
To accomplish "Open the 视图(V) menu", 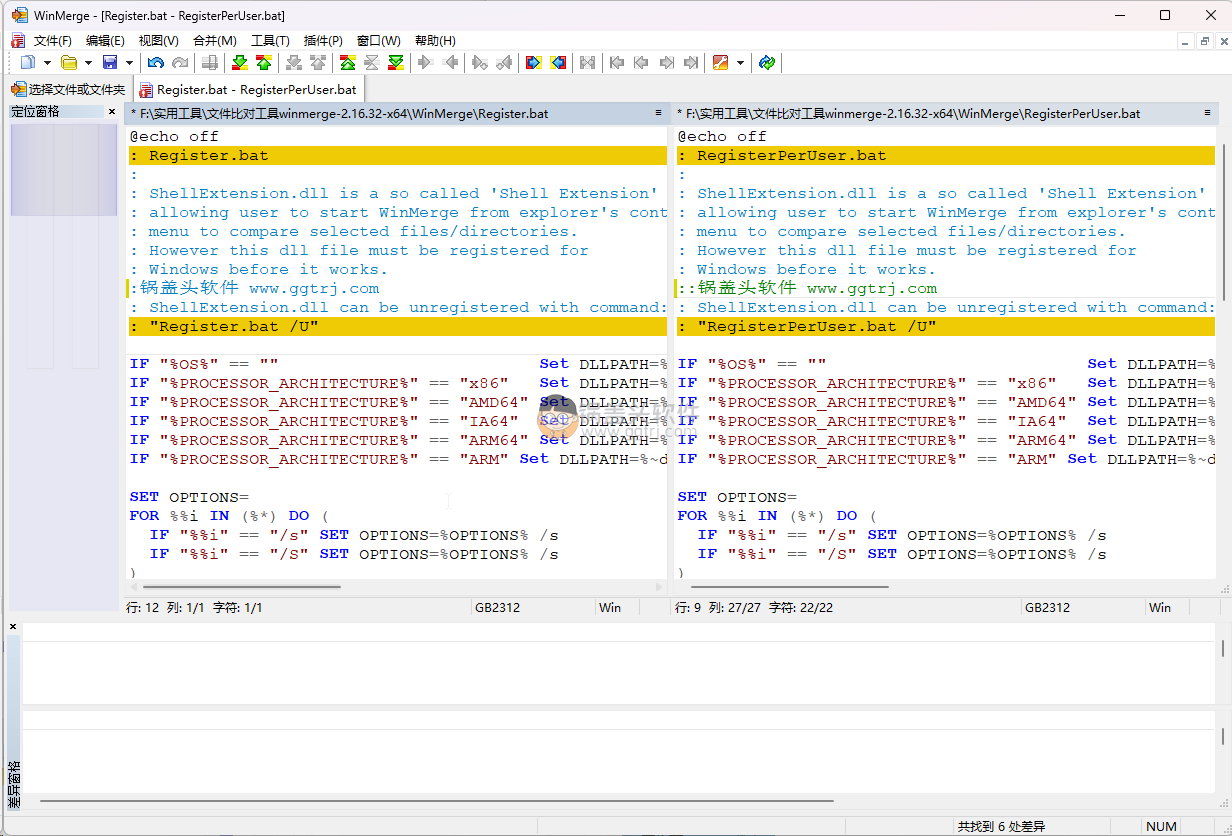I will coord(158,41).
